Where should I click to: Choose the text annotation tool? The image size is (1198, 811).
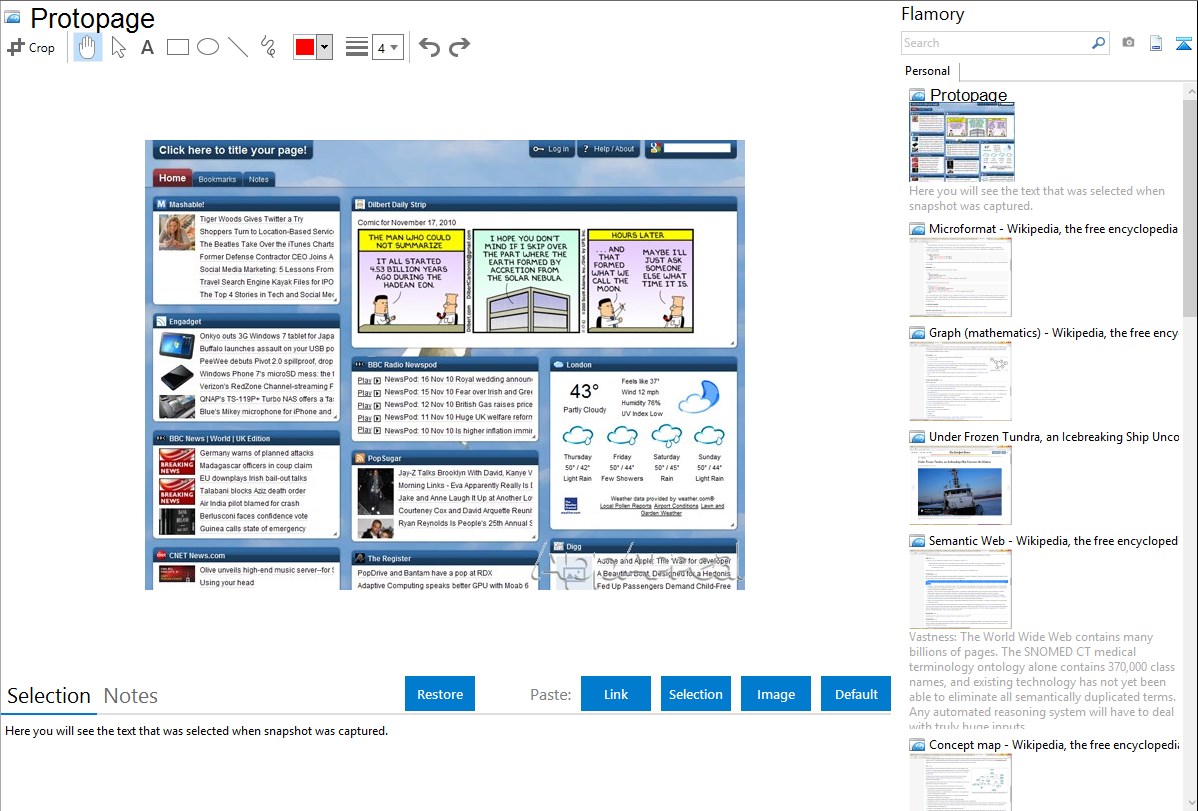click(x=147, y=47)
